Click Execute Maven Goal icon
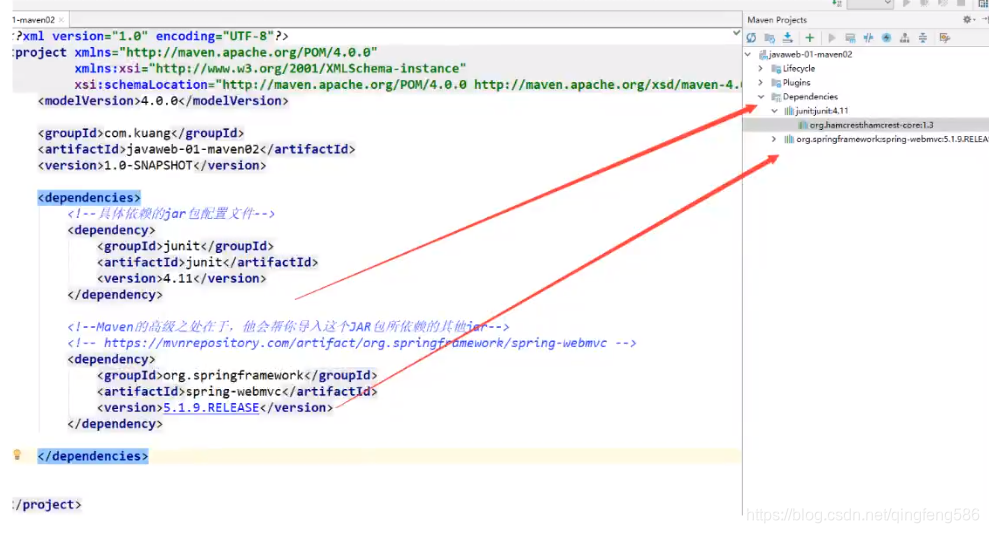 pos(850,38)
